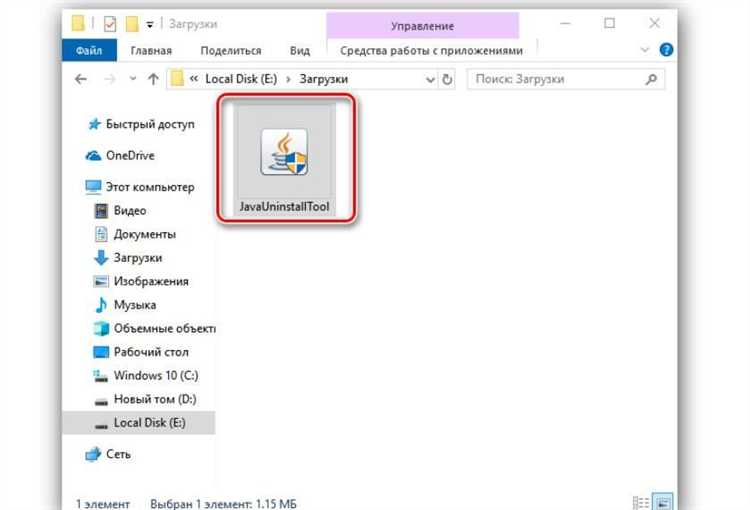The image size is (750, 510).
Task: Maximize the Загрузки Explorer window
Action: 609,23
